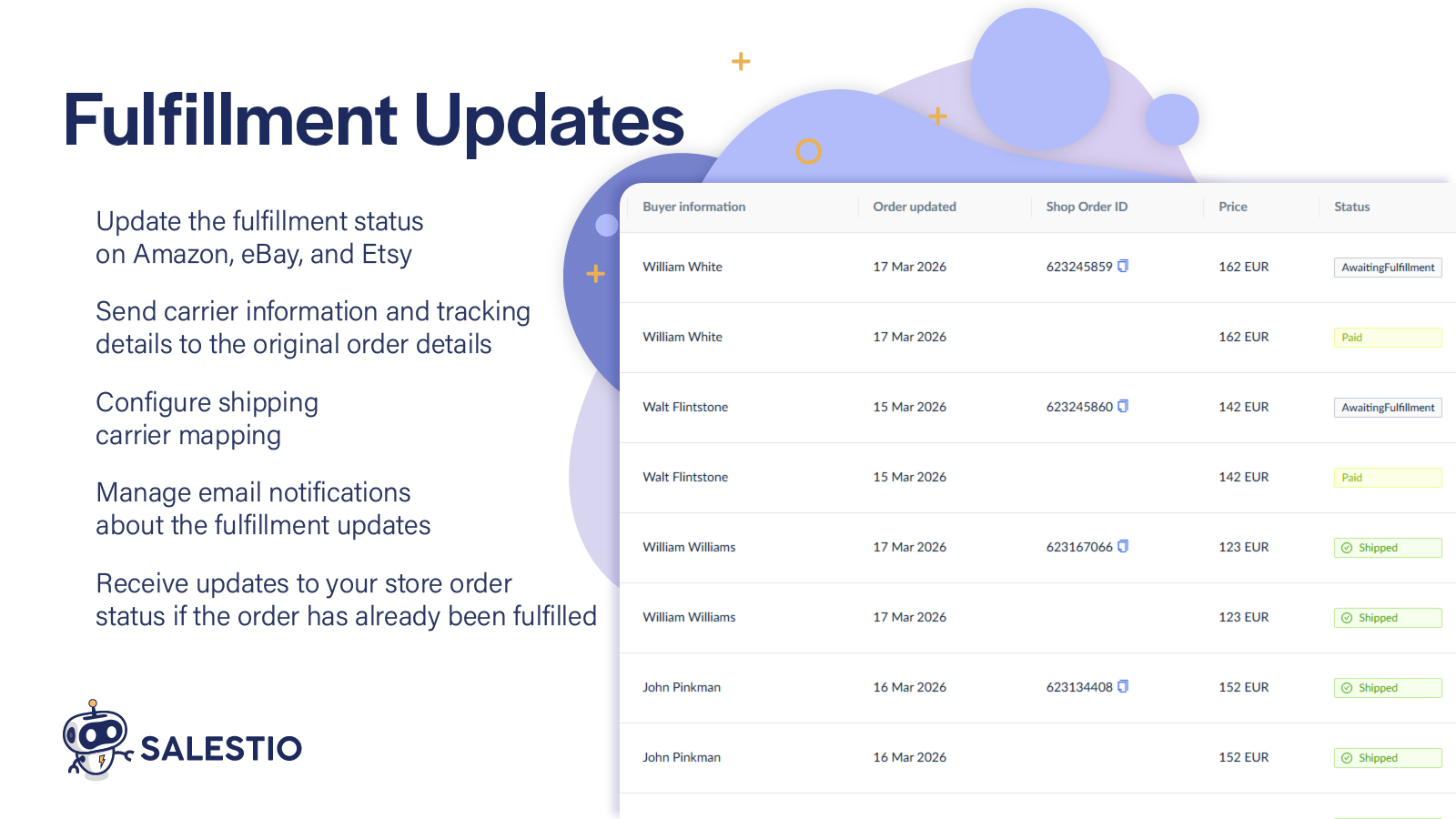Click the Status column header

tap(1351, 207)
